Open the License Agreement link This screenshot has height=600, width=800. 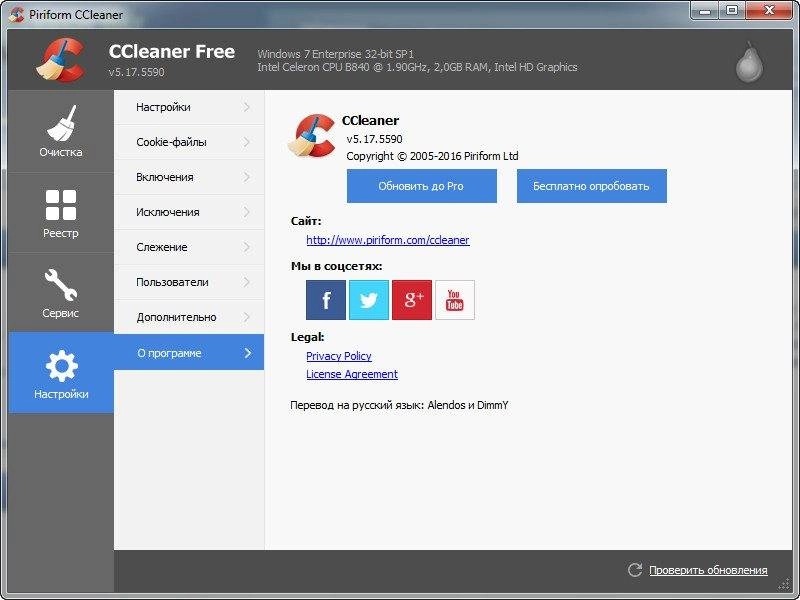(x=352, y=374)
